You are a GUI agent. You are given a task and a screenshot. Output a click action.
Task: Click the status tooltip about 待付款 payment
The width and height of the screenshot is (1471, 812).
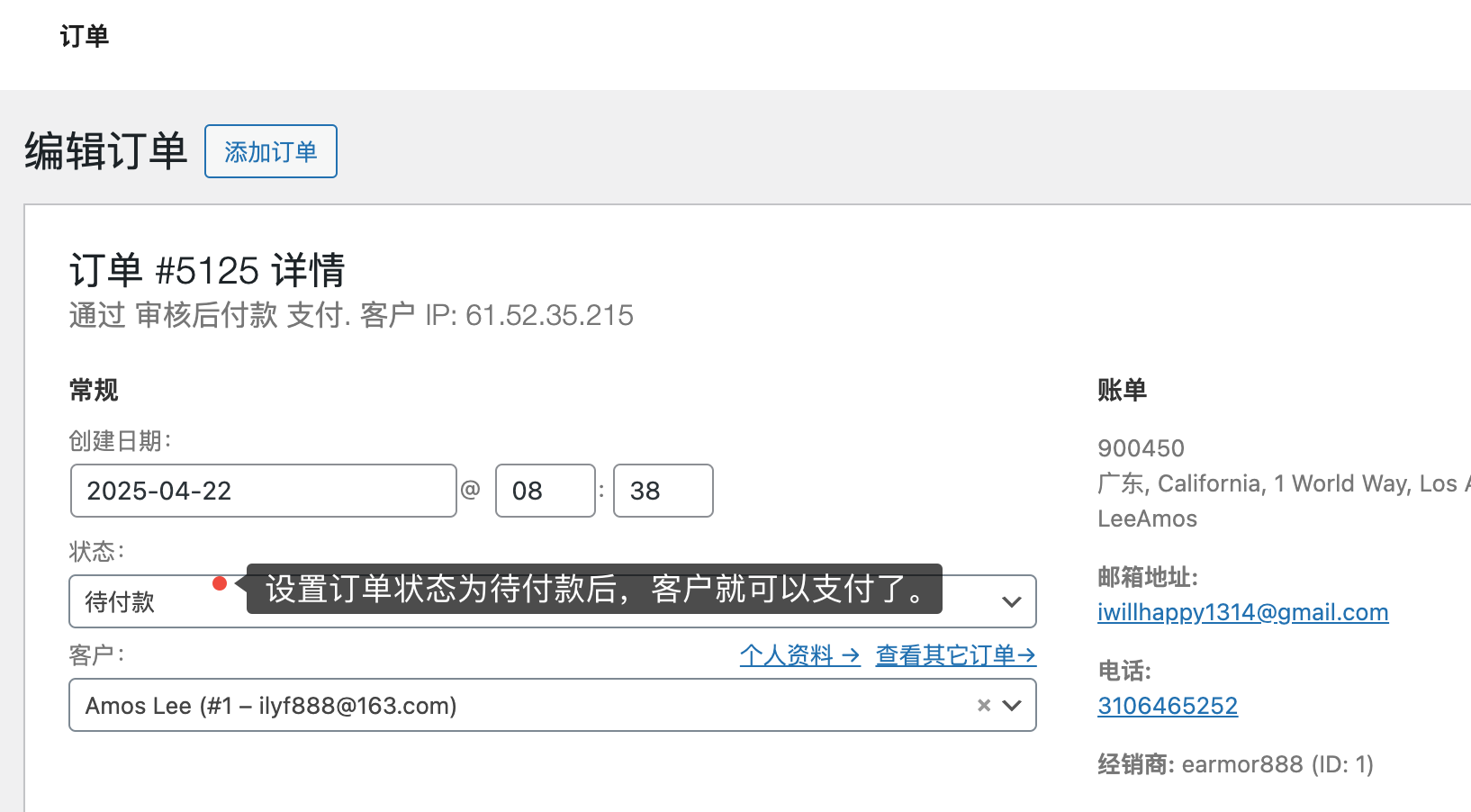click(x=594, y=589)
